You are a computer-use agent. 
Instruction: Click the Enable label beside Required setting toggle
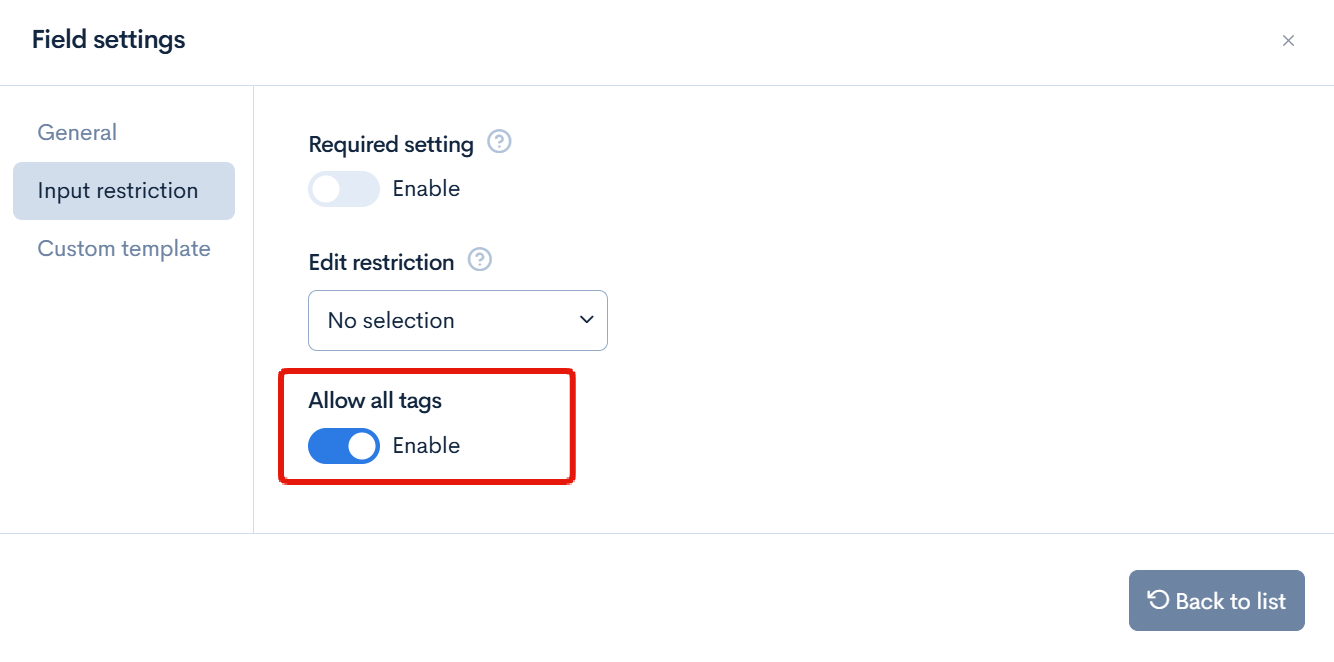pyautogui.click(x=426, y=189)
